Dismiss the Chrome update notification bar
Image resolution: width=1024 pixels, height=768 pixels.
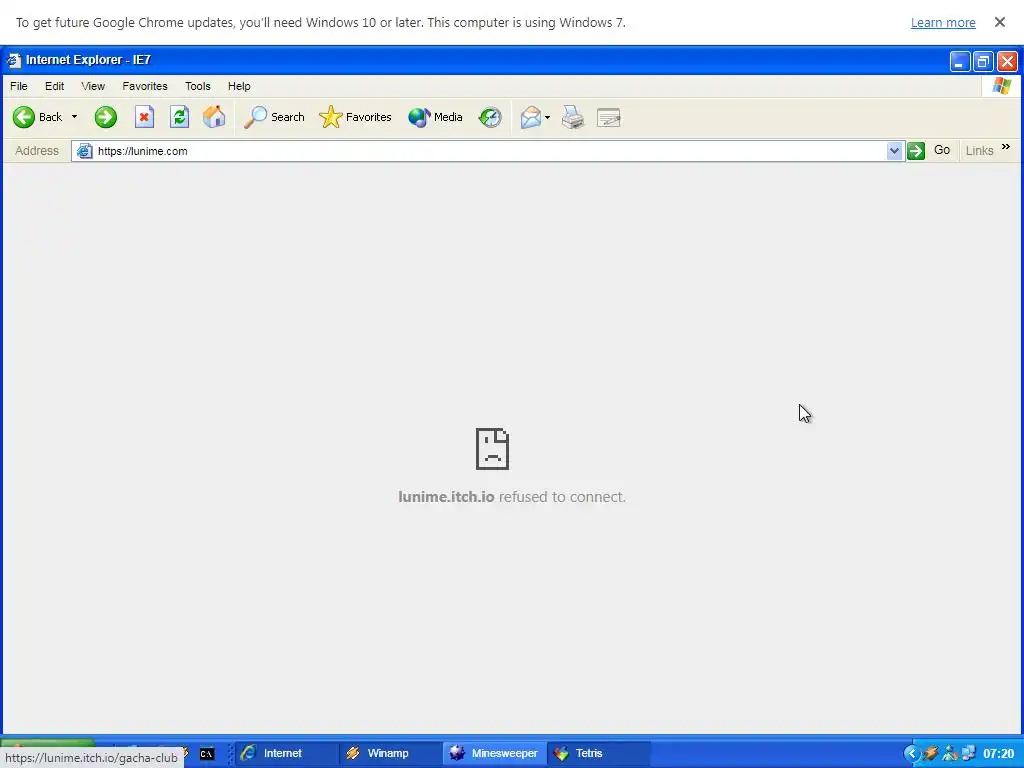[1000, 22]
